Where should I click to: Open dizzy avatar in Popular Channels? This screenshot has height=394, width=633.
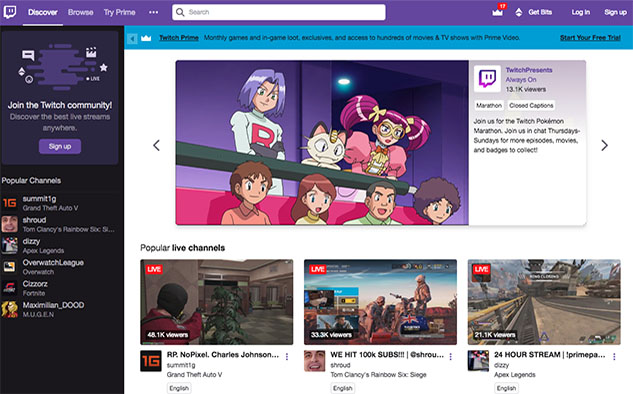point(10,245)
